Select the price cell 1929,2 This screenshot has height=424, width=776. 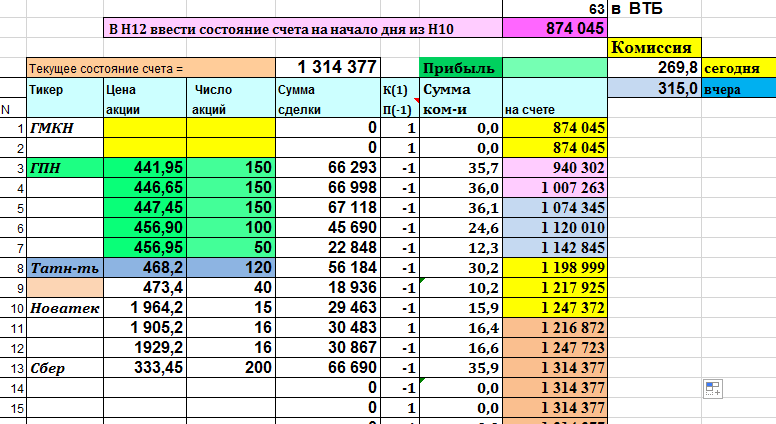145,348
